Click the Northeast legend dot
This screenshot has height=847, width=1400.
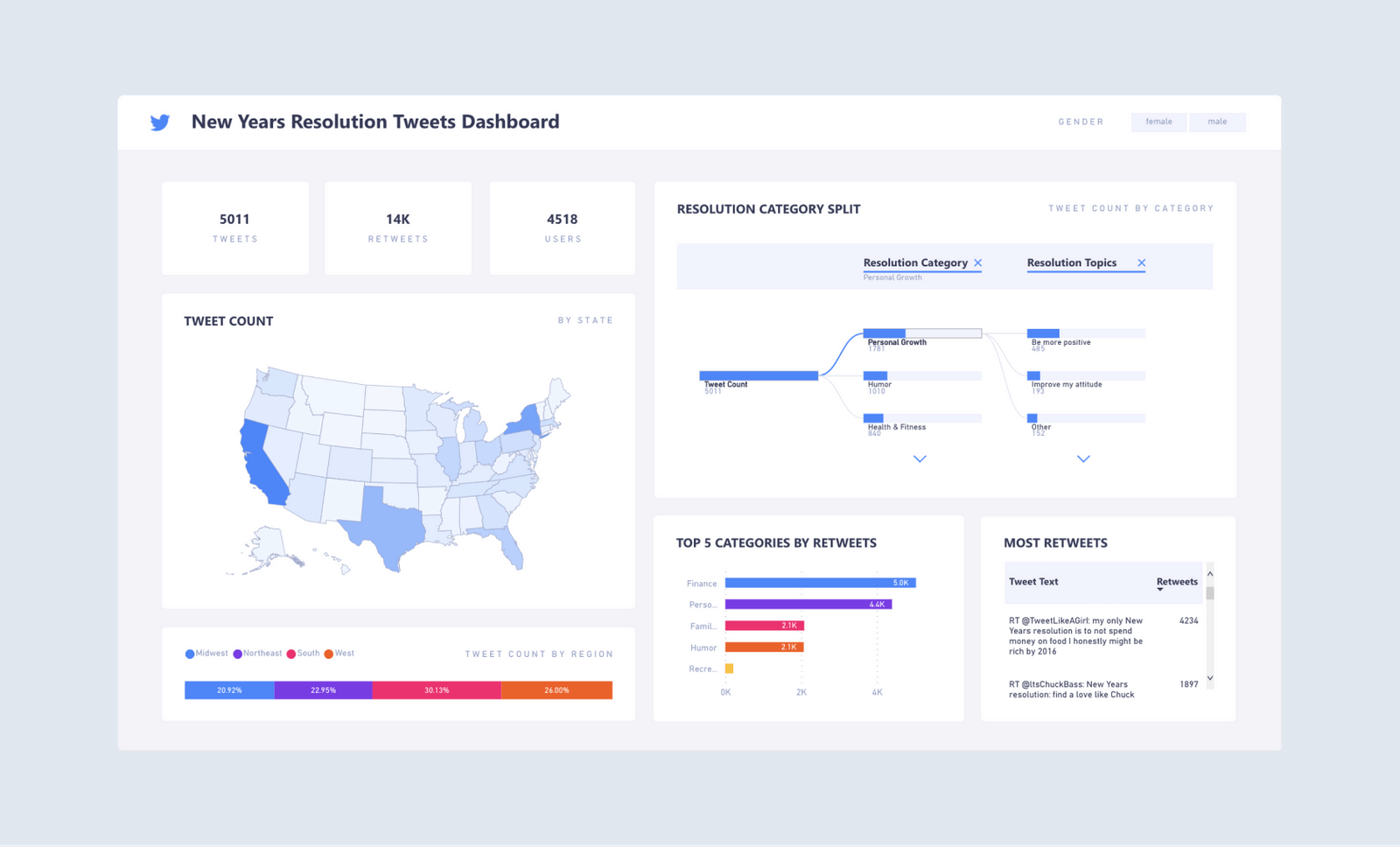point(237,654)
